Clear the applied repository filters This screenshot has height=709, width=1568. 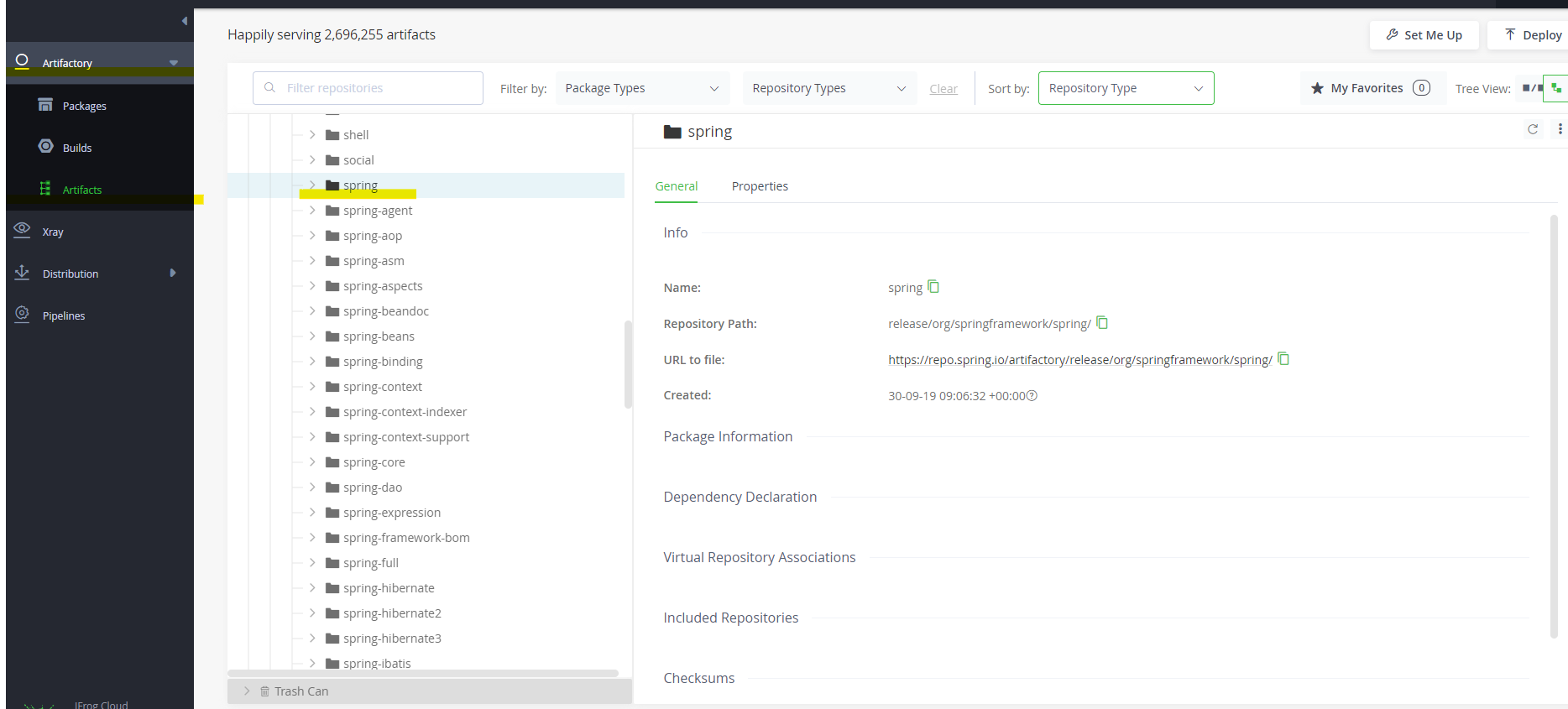coord(943,89)
